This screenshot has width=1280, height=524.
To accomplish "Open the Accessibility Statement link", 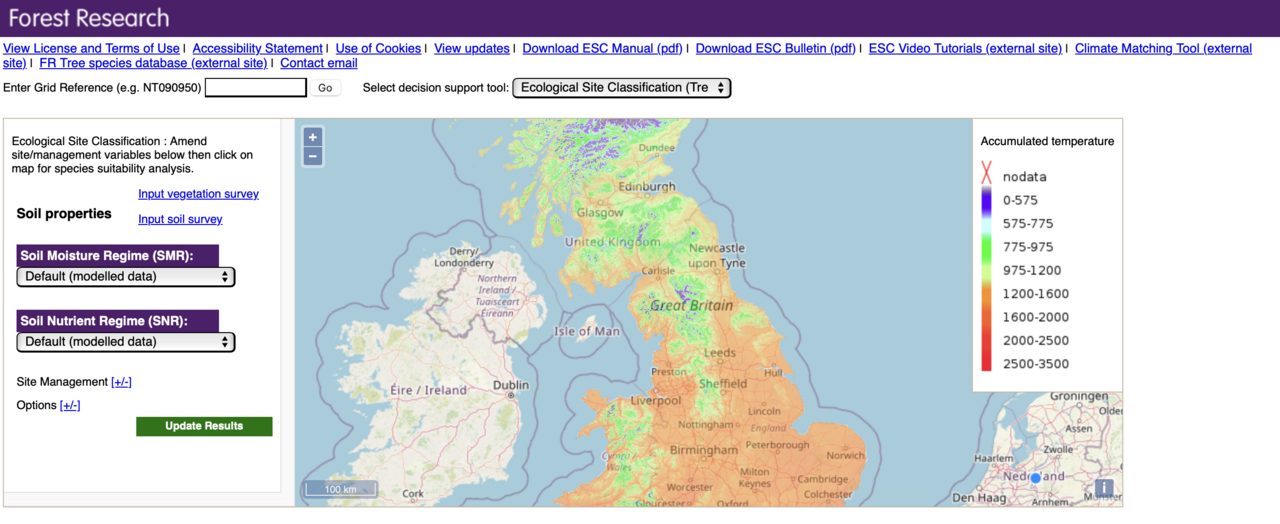I will pyautogui.click(x=257, y=48).
